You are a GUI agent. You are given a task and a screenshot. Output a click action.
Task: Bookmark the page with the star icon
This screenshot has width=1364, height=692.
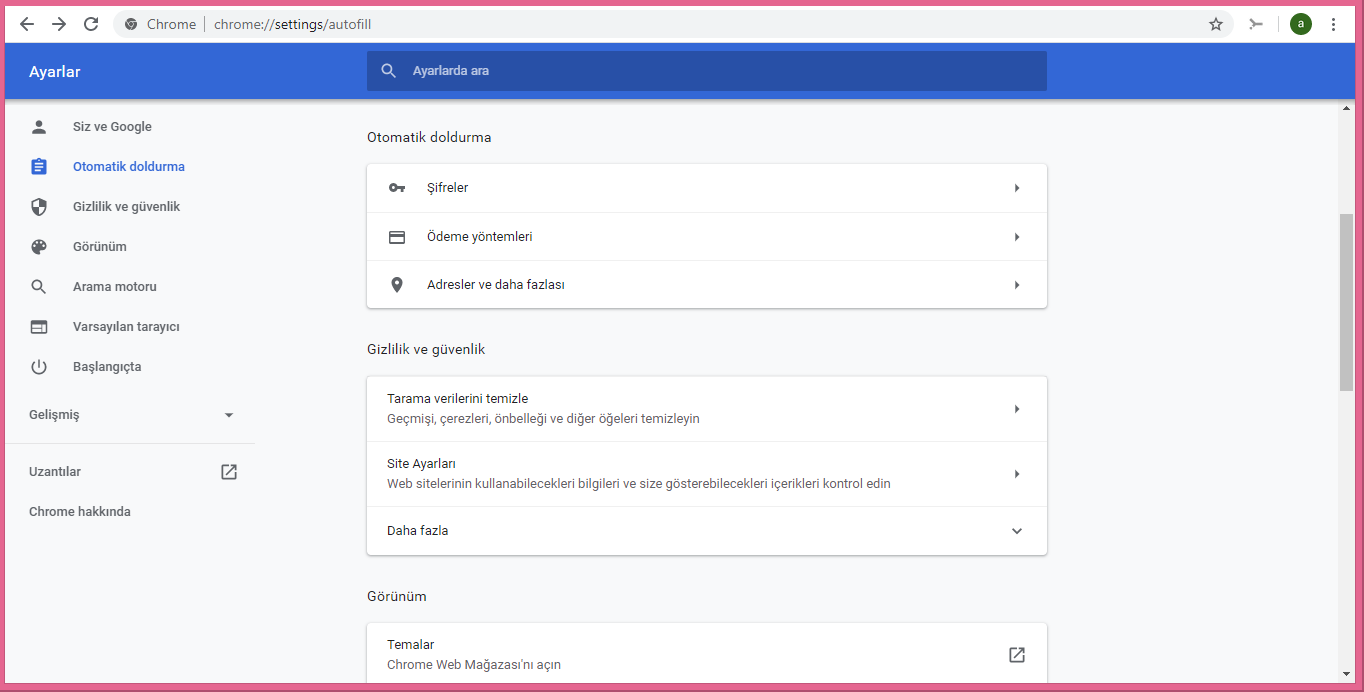(x=1215, y=24)
